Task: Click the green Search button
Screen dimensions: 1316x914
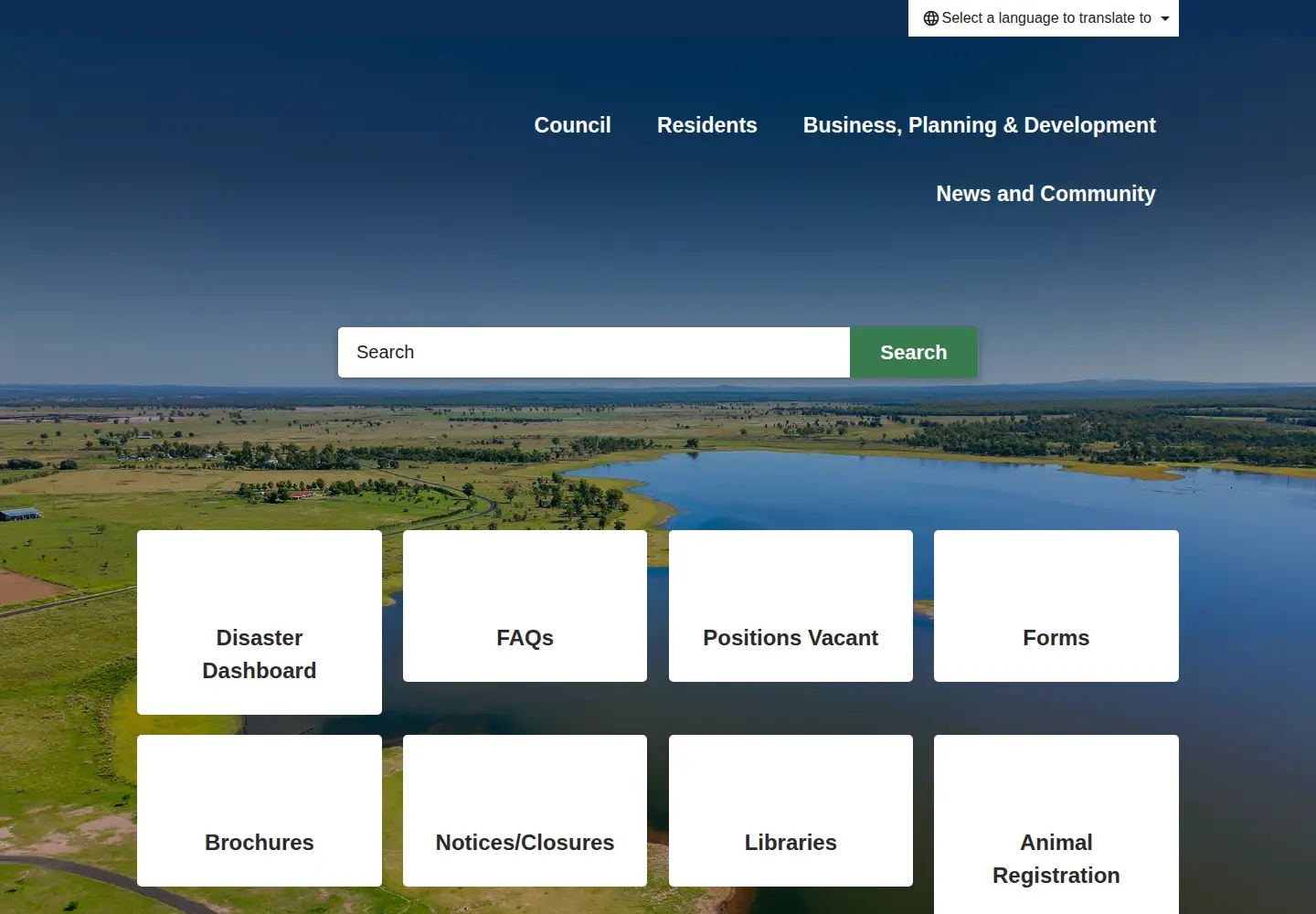Action: pyautogui.click(x=914, y=352)
